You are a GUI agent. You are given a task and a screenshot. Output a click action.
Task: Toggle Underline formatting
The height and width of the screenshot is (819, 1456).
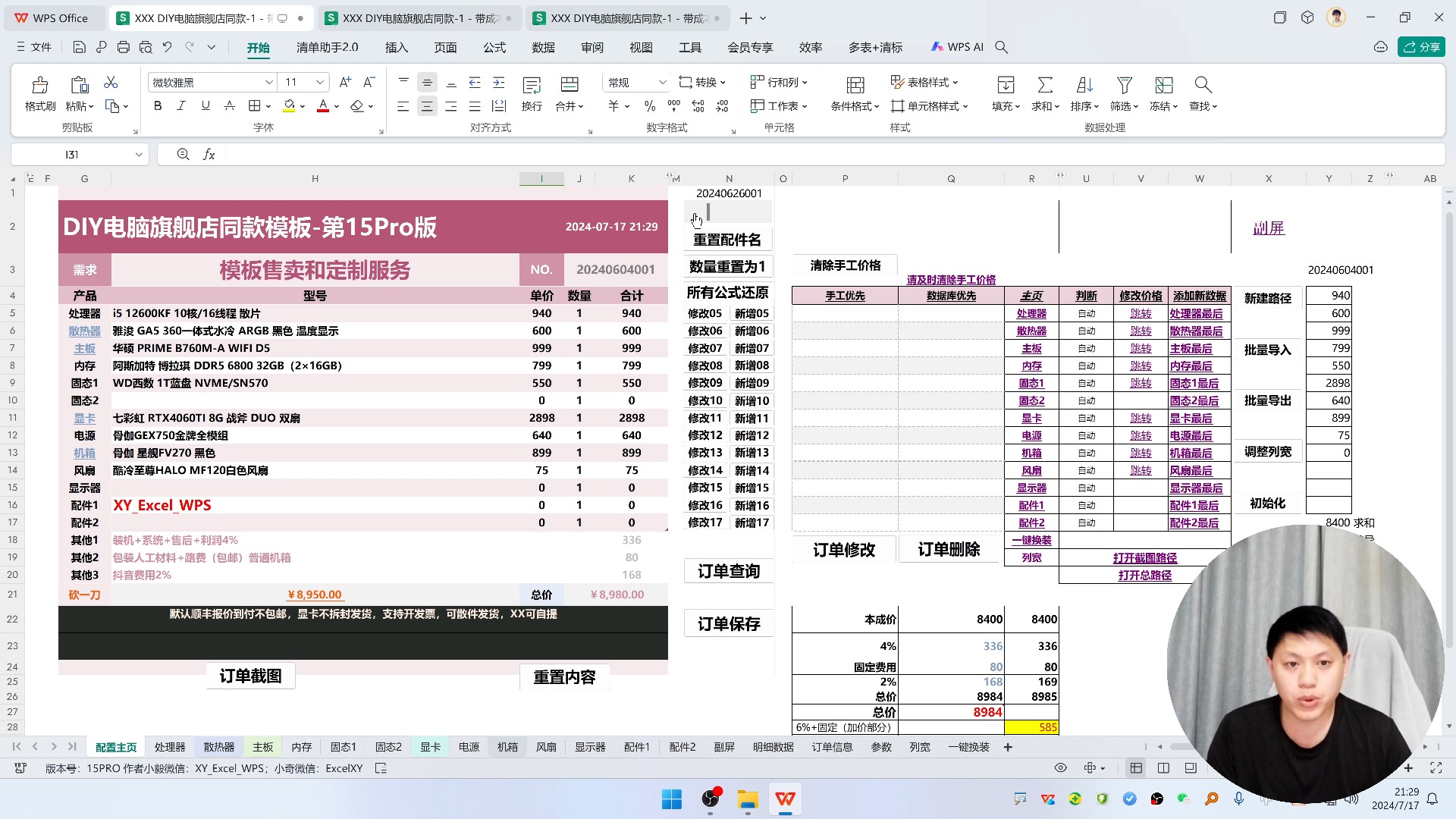coord(206,106)
